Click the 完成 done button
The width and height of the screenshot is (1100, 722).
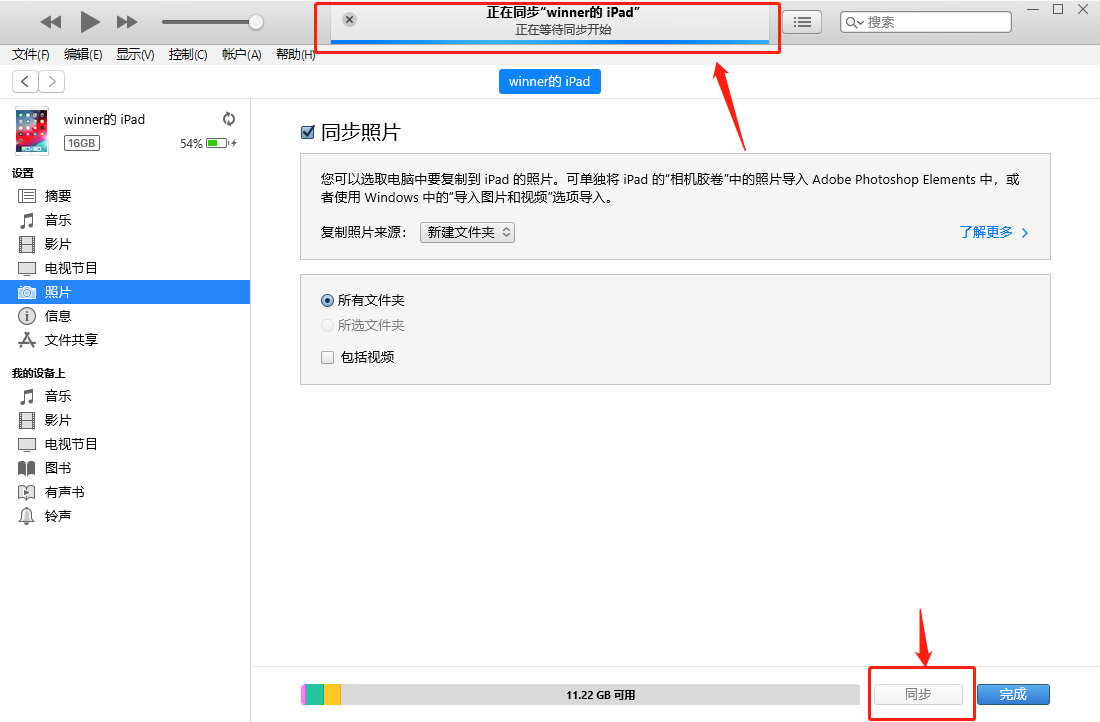coord(1013,695)
